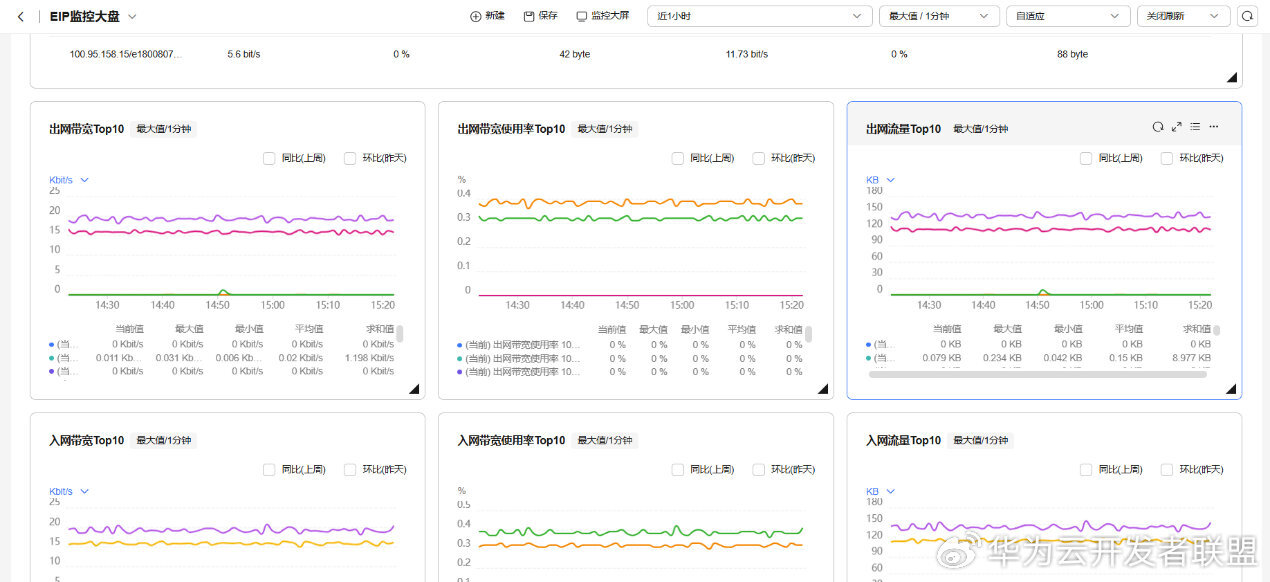Viewport: 1270px width, 582px height.
Task: Open the KB unit dropdown in 出网流量Top10
Action: (880, 180)
